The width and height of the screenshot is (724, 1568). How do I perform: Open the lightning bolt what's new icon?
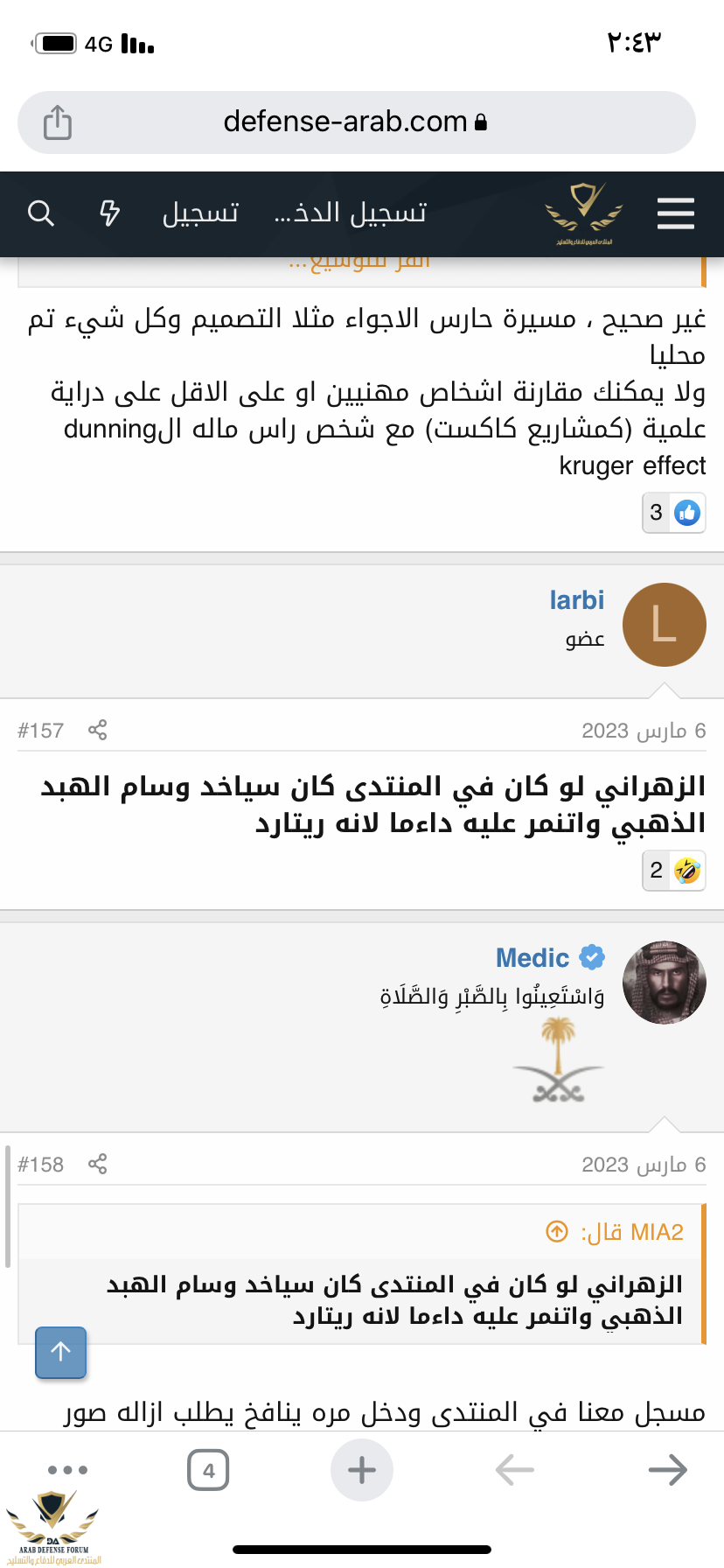pyautogui.click(x=109, y=213)
